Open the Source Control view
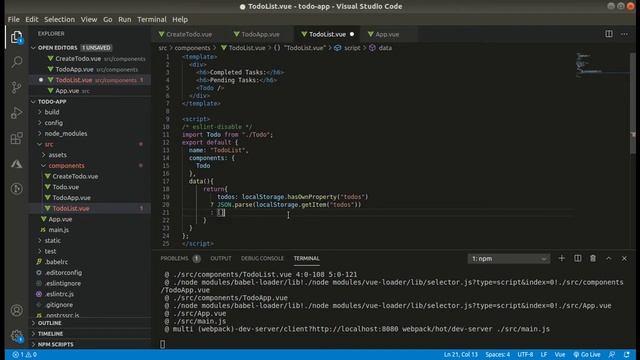This screenshot has width=640, height=360. pyautogui.click(x=16, y=87)
